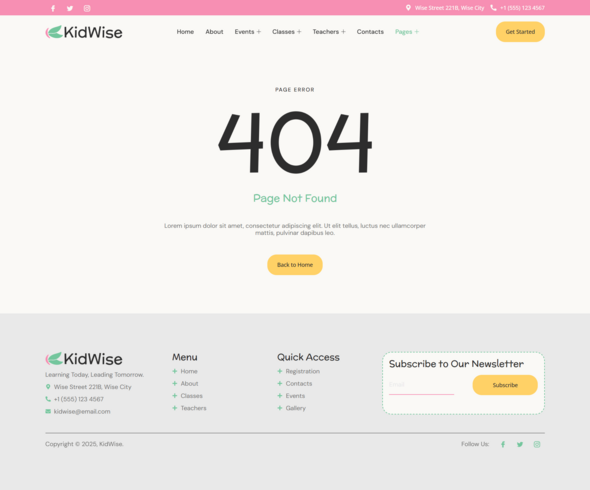
Task: Open Twitter icon beside Follow Us
Action: [520, 444]
